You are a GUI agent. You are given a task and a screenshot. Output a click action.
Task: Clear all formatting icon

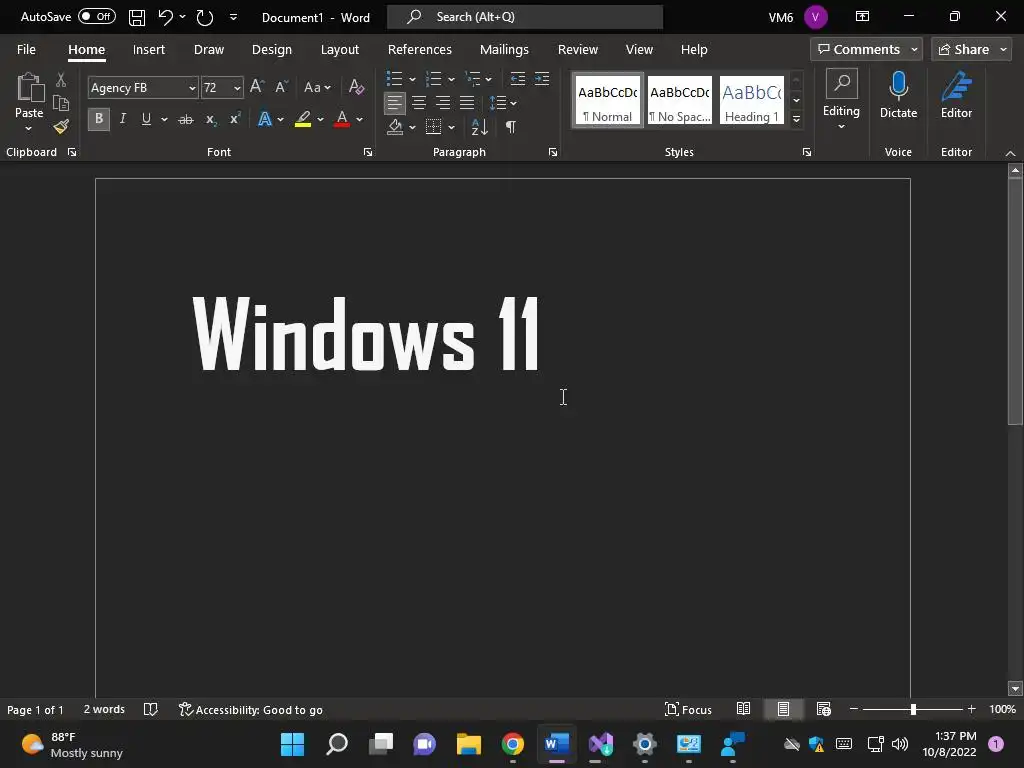click(357, 87)
